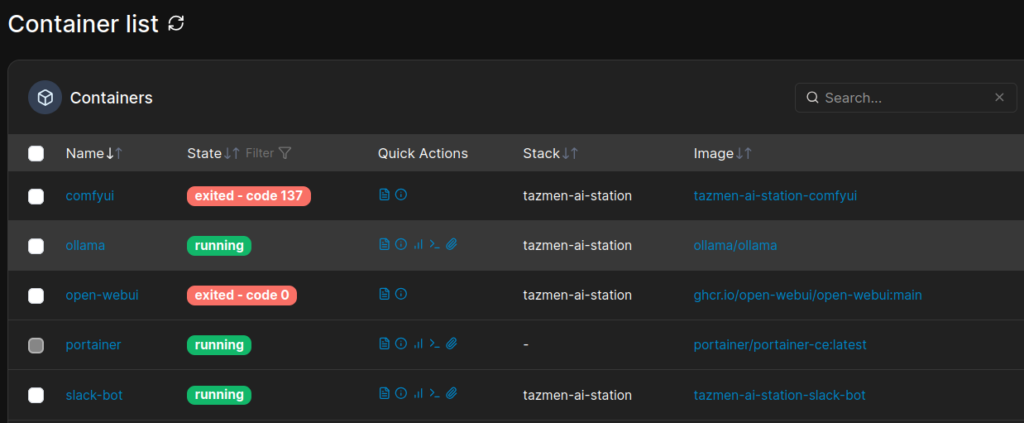Check the slack-bot row checkbox
This screenshot has height=423, width=1024.
click(x=36, y=395)
